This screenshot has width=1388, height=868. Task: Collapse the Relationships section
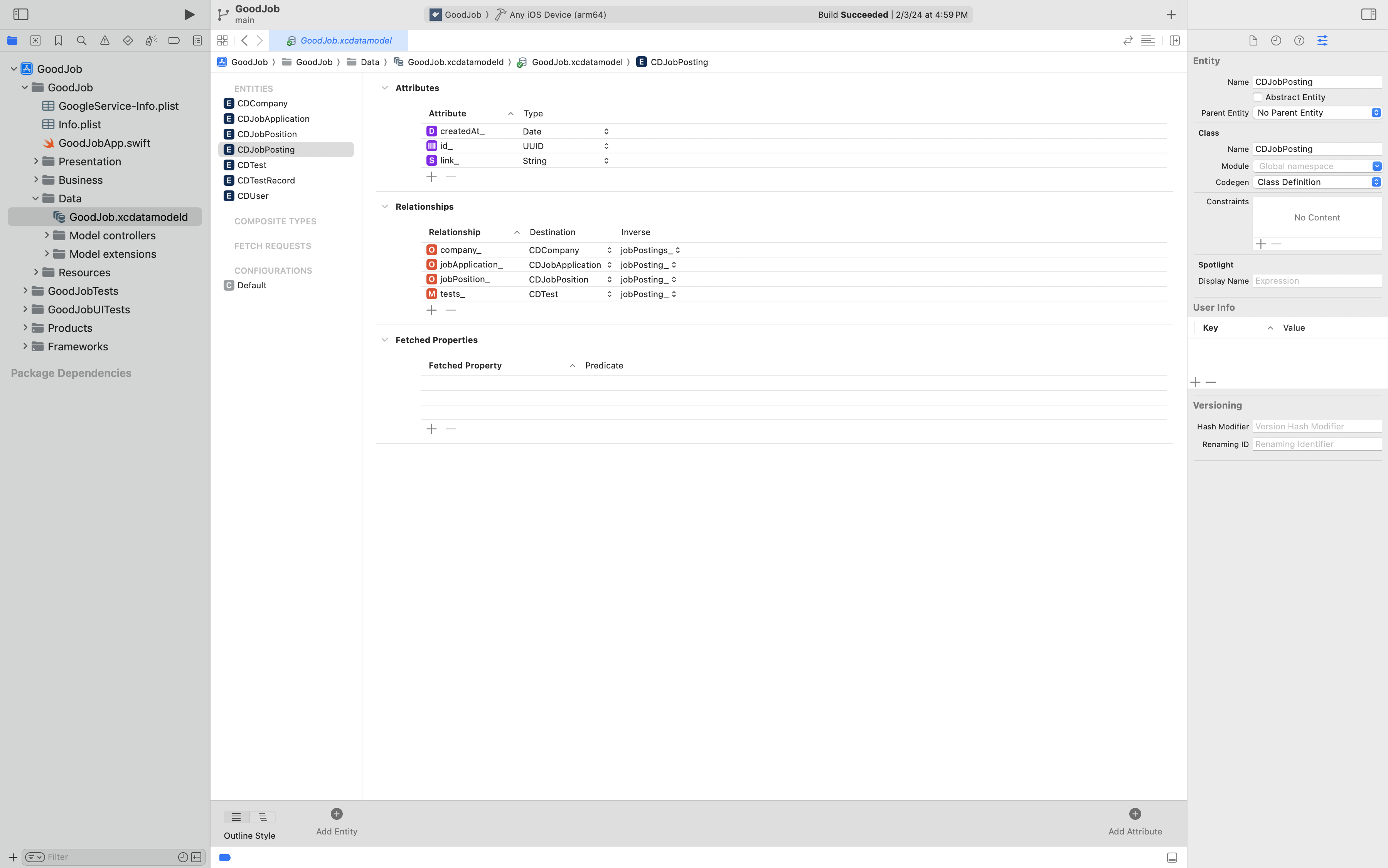point(385,207)
